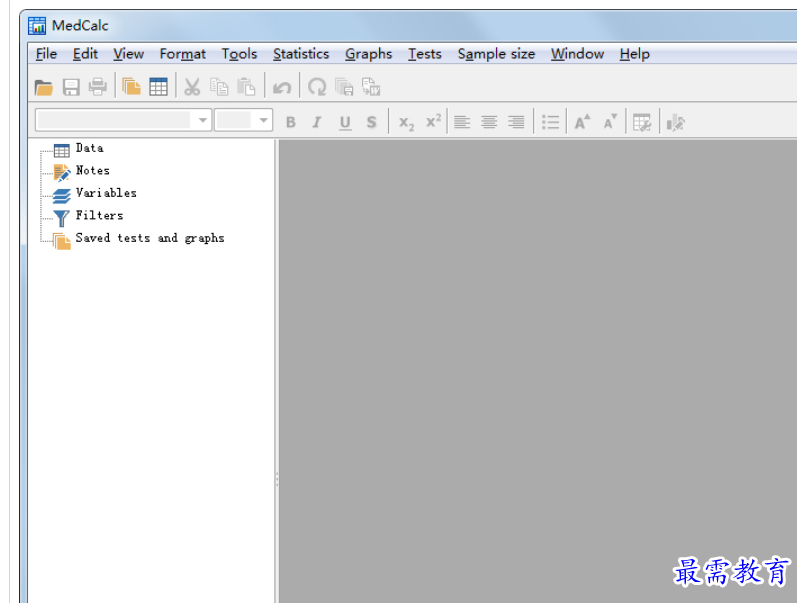Open the Edit menu
Image resolution: width=797 pixels, height=603 pixels.
85,54
